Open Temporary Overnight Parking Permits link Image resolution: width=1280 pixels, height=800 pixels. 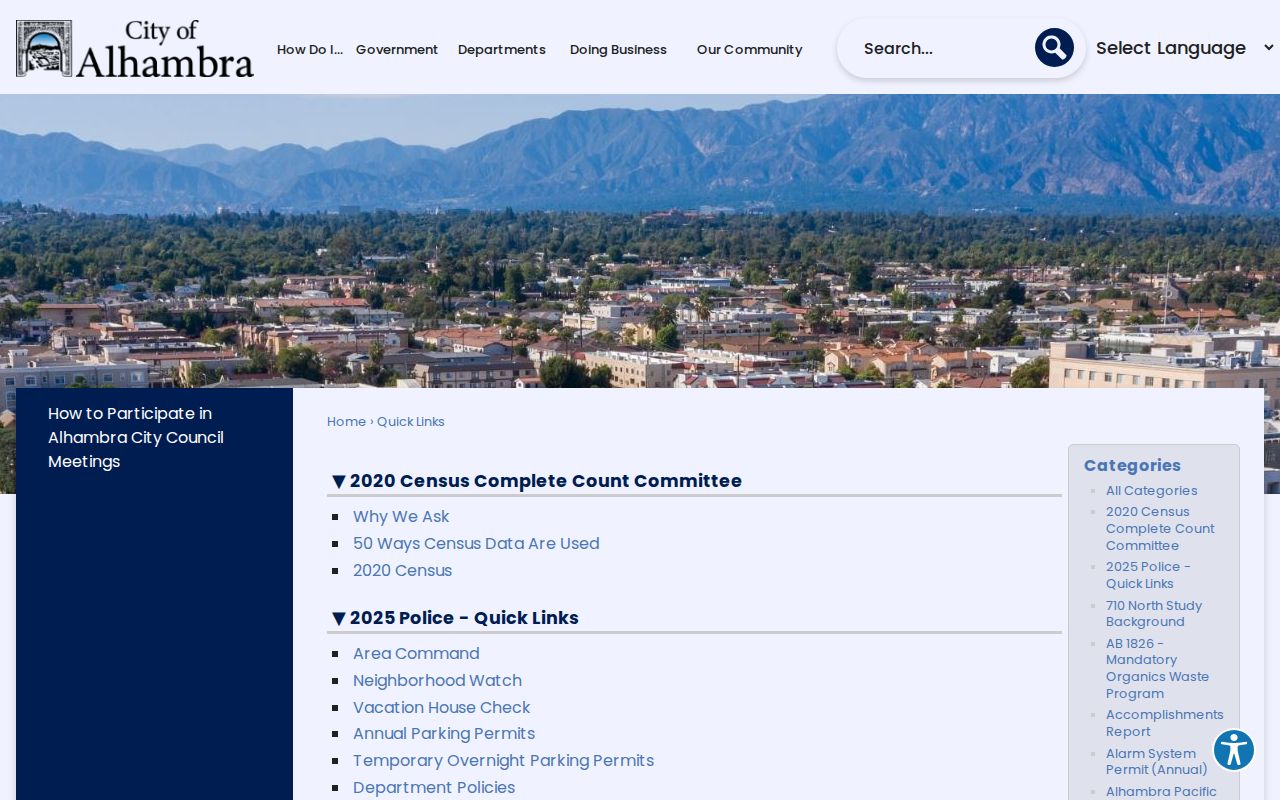point(503,761)
